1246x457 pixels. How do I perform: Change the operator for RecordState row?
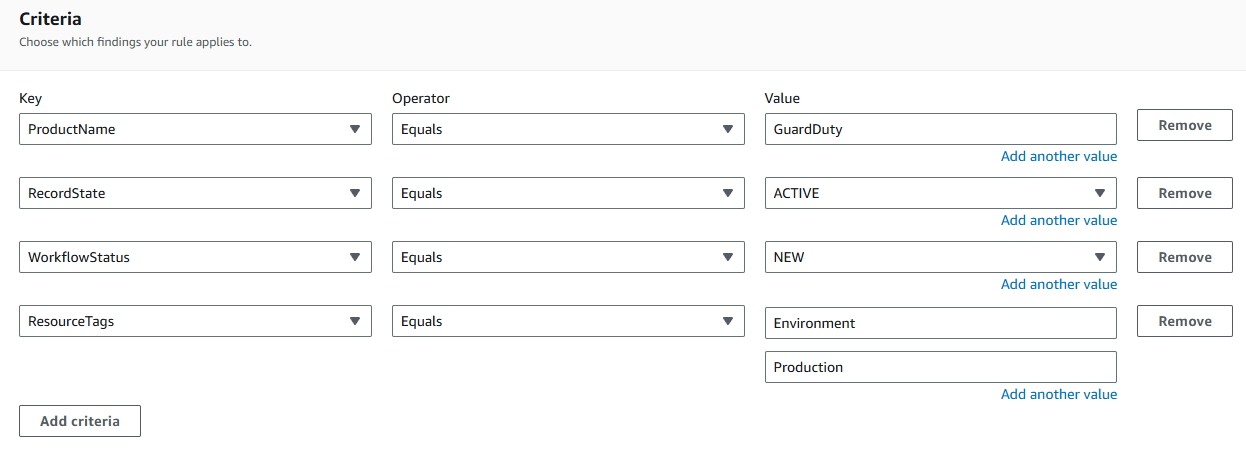click(x=567, y=193)
